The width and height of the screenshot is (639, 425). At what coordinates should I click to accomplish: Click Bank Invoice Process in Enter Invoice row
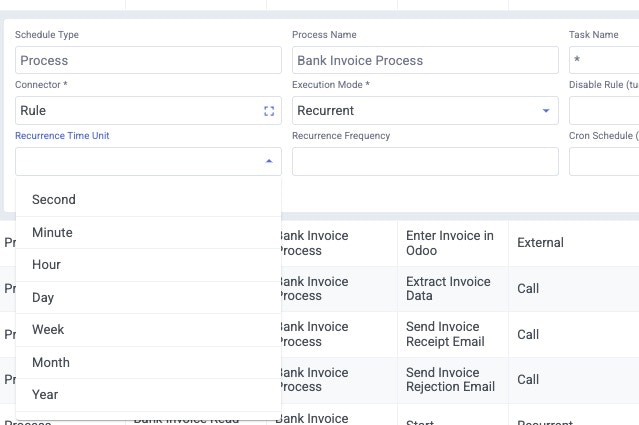click(339, 243)
